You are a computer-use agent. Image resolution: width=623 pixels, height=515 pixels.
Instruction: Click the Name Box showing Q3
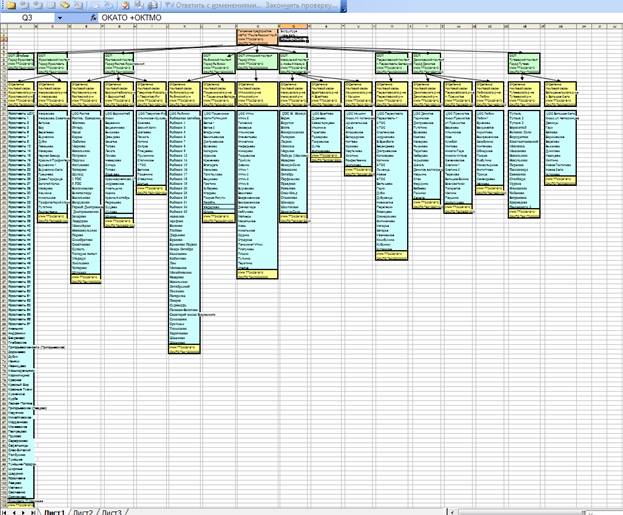(28, 18)
